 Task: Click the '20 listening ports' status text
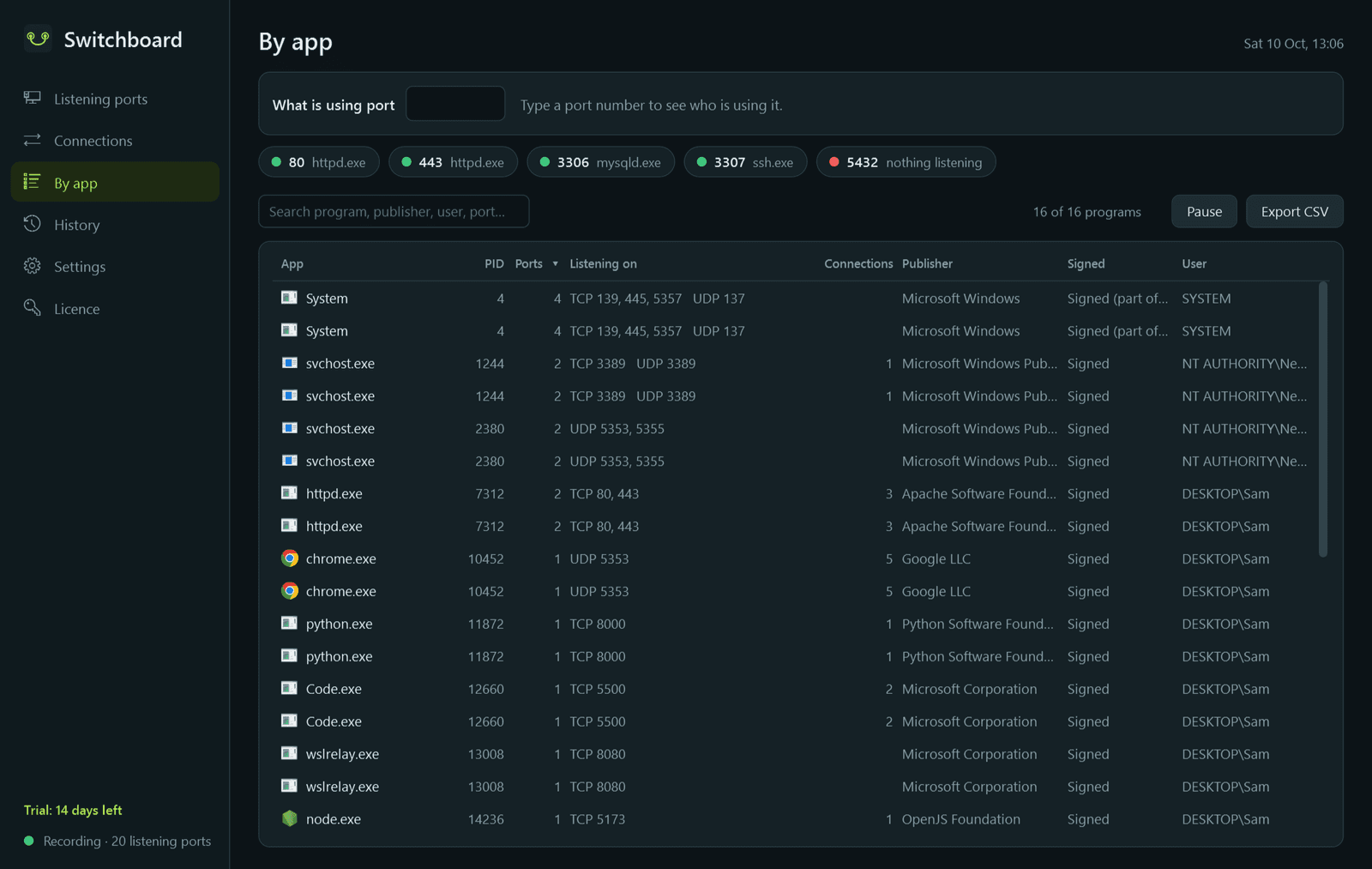161,841
